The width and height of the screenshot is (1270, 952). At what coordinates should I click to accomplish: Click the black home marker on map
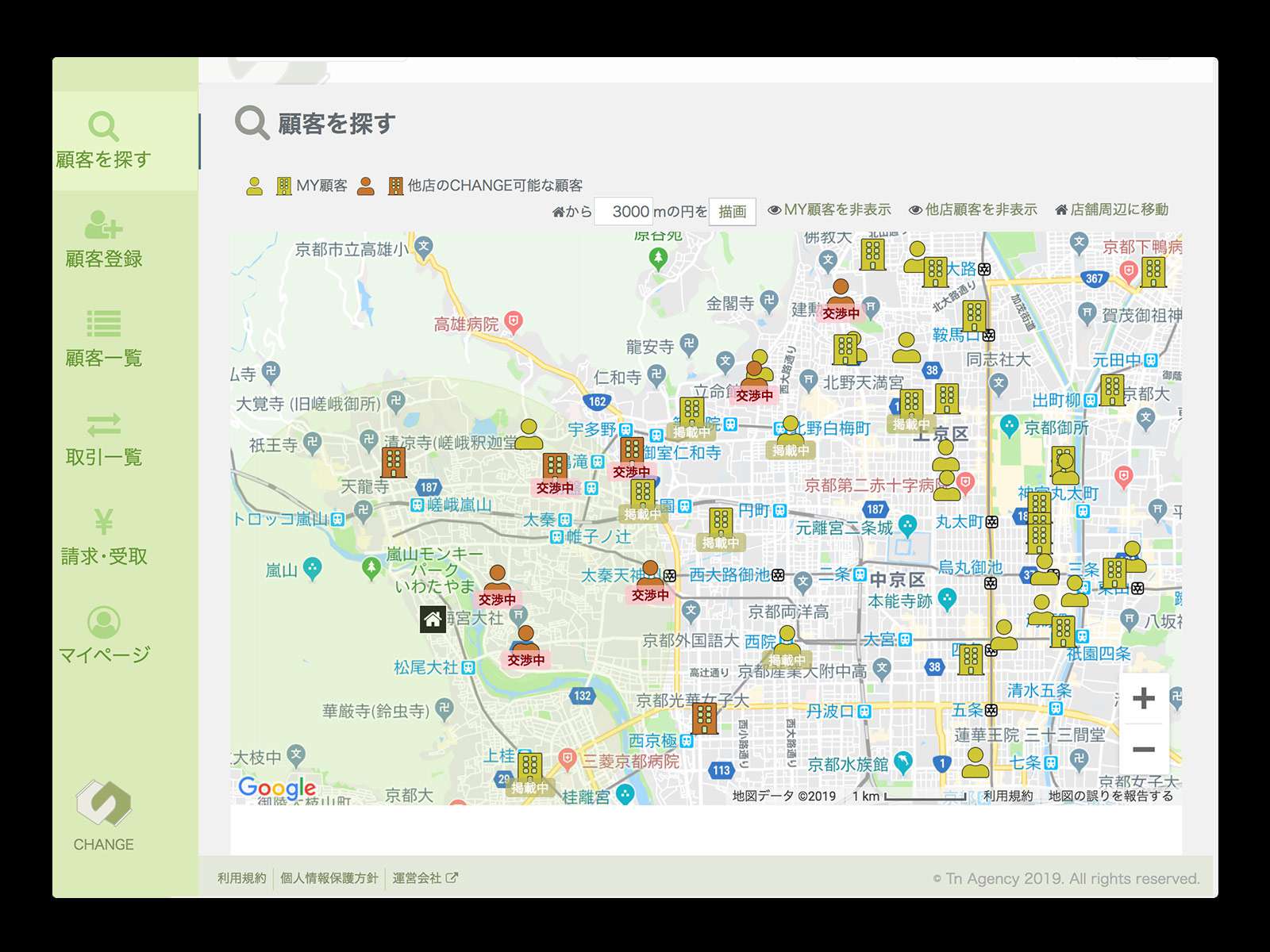pos(433,619)
